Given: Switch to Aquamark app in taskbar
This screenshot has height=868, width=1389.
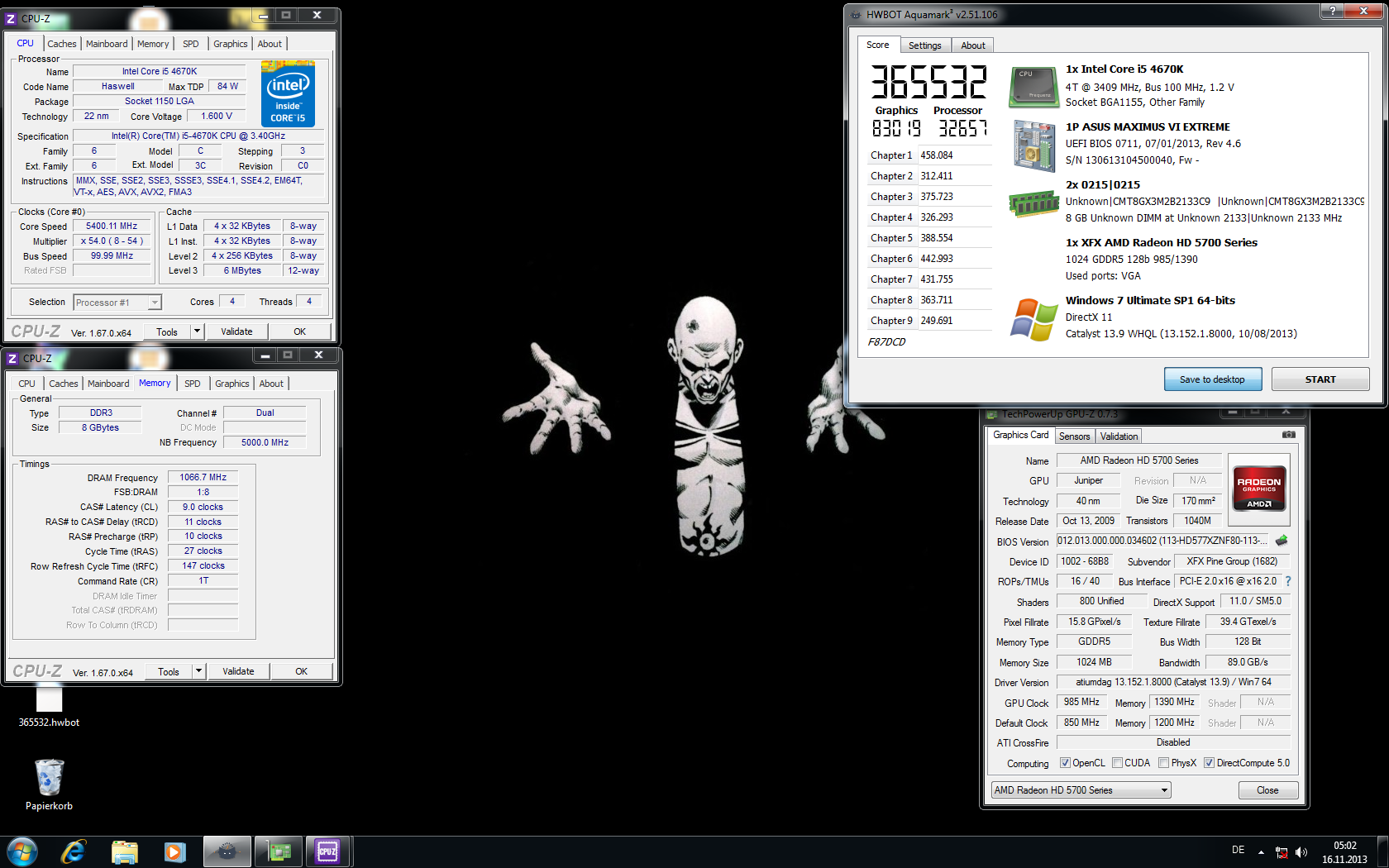Looking at the screenshot, I should 227,851.
